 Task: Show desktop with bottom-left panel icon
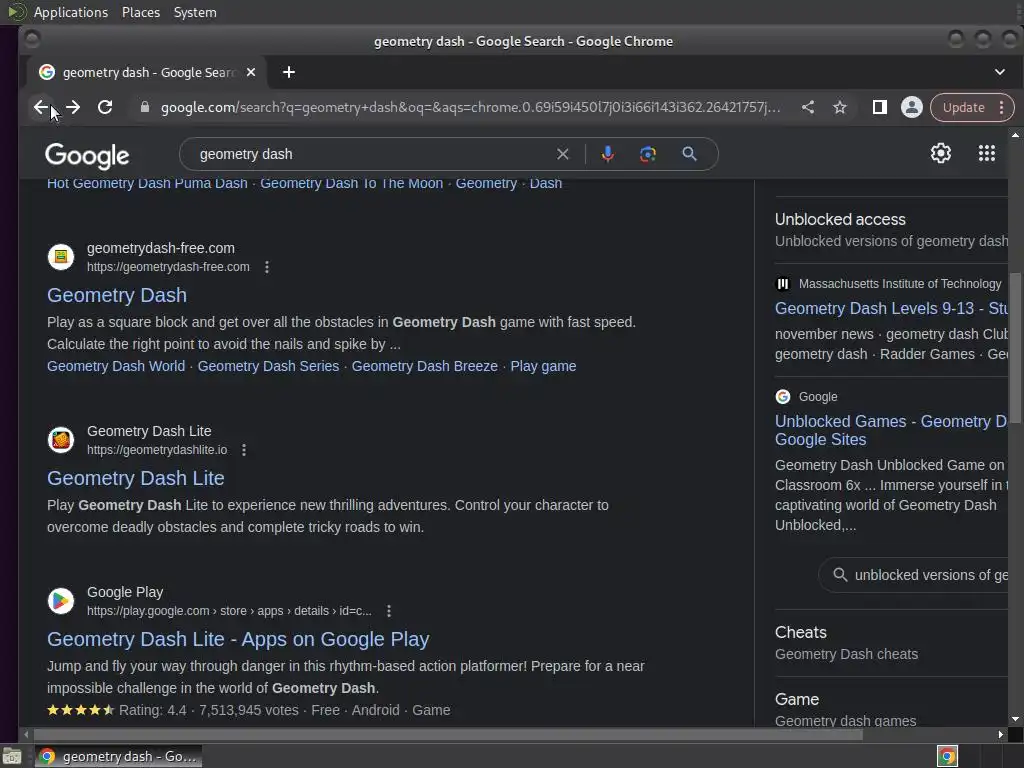(x=12, y=756)
